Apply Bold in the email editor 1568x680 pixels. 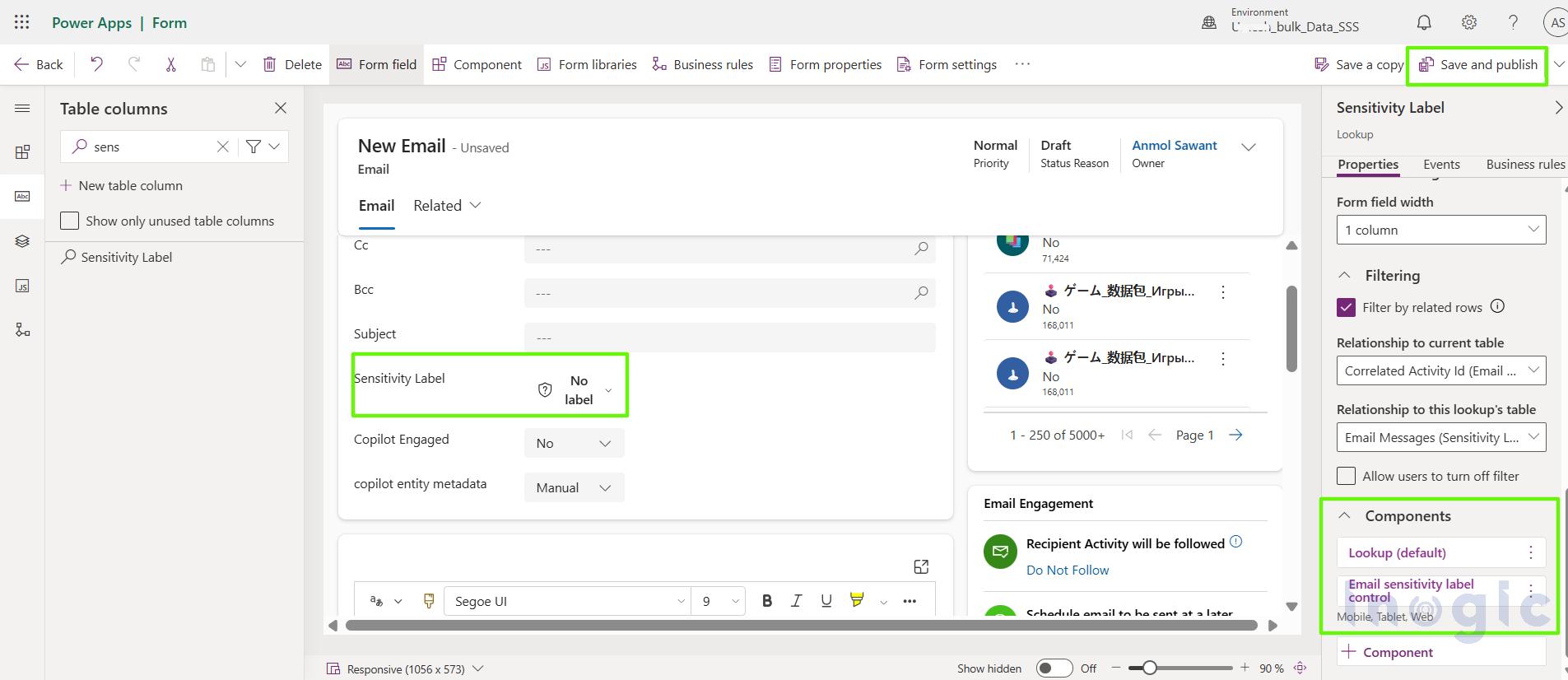[767, 601]
